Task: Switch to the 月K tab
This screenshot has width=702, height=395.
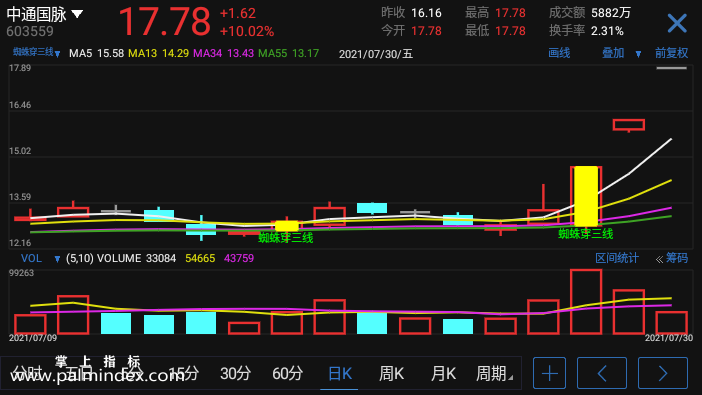Action: (443, 373)
